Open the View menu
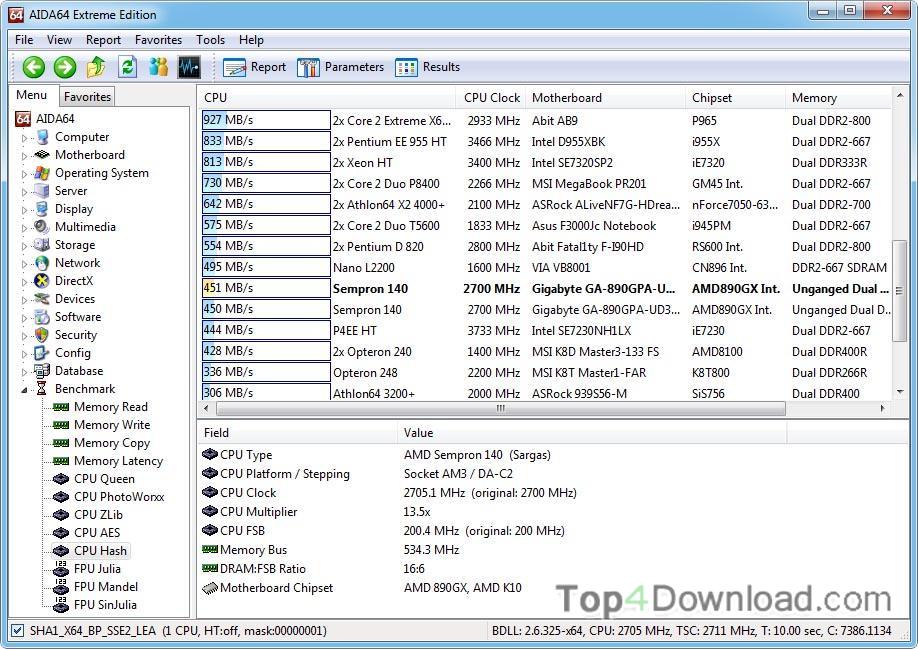The height and width of the screenshot is (649, 918). click(59, 40)
